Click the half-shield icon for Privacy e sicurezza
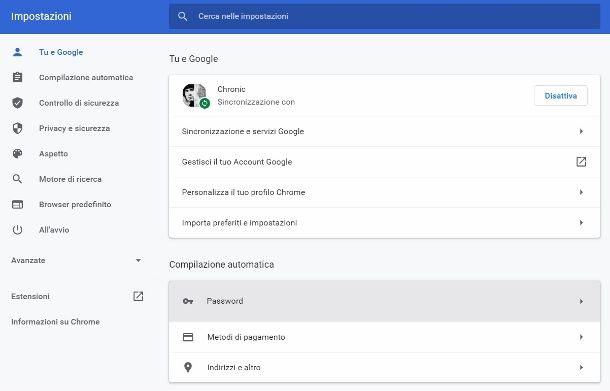Image resolution: width=610 pixels, height=391 pixels. (x=17, y=128)
